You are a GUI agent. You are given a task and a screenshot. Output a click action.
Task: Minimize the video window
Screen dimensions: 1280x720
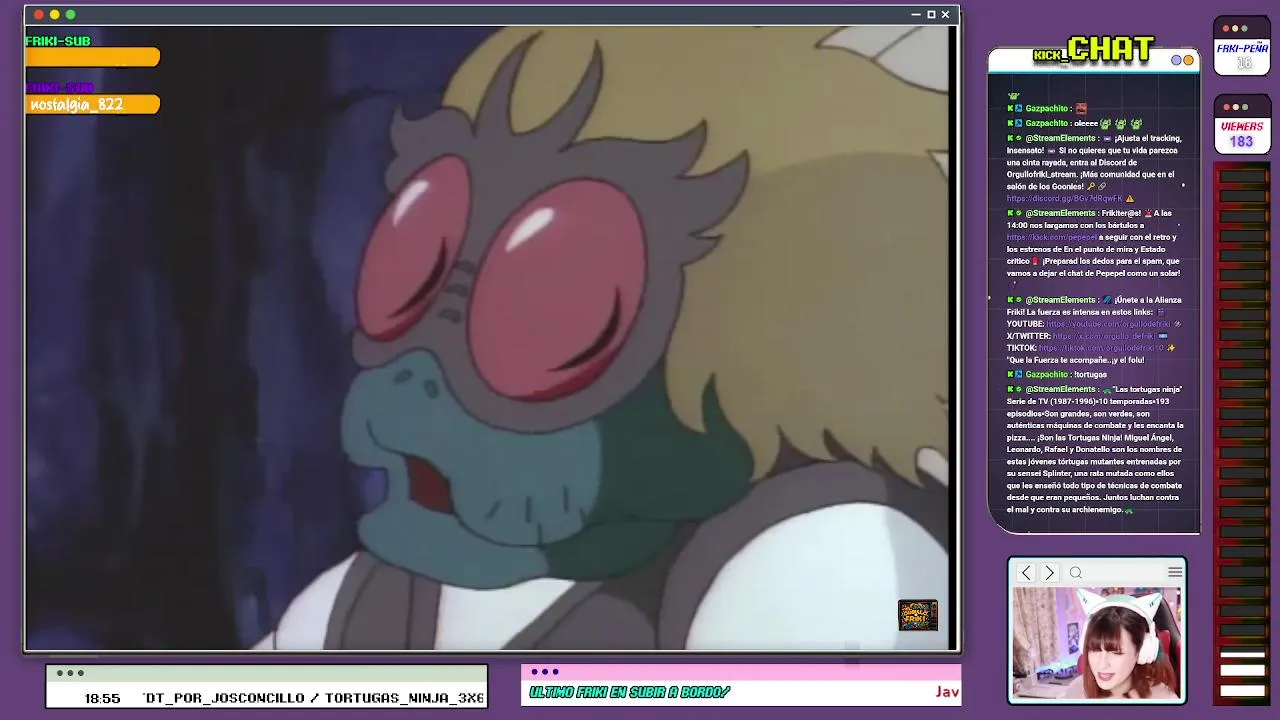pyautogui.click(x=916, y=15)
